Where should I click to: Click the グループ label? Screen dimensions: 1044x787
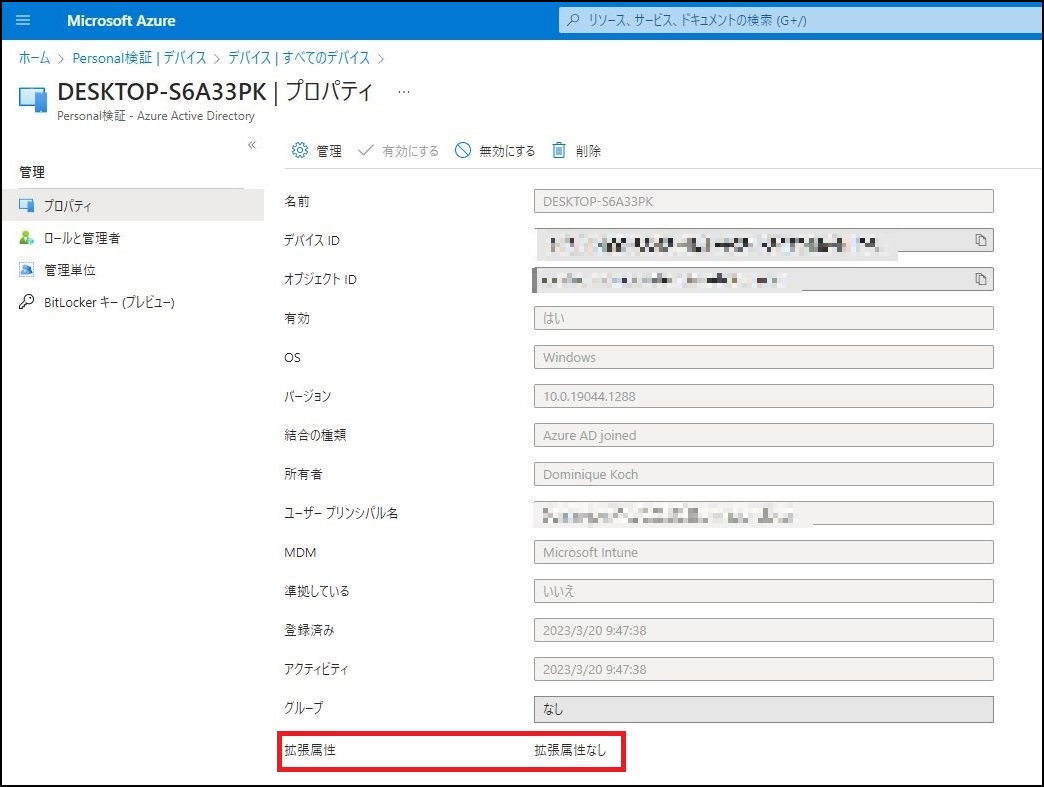[x=304, y=708]
